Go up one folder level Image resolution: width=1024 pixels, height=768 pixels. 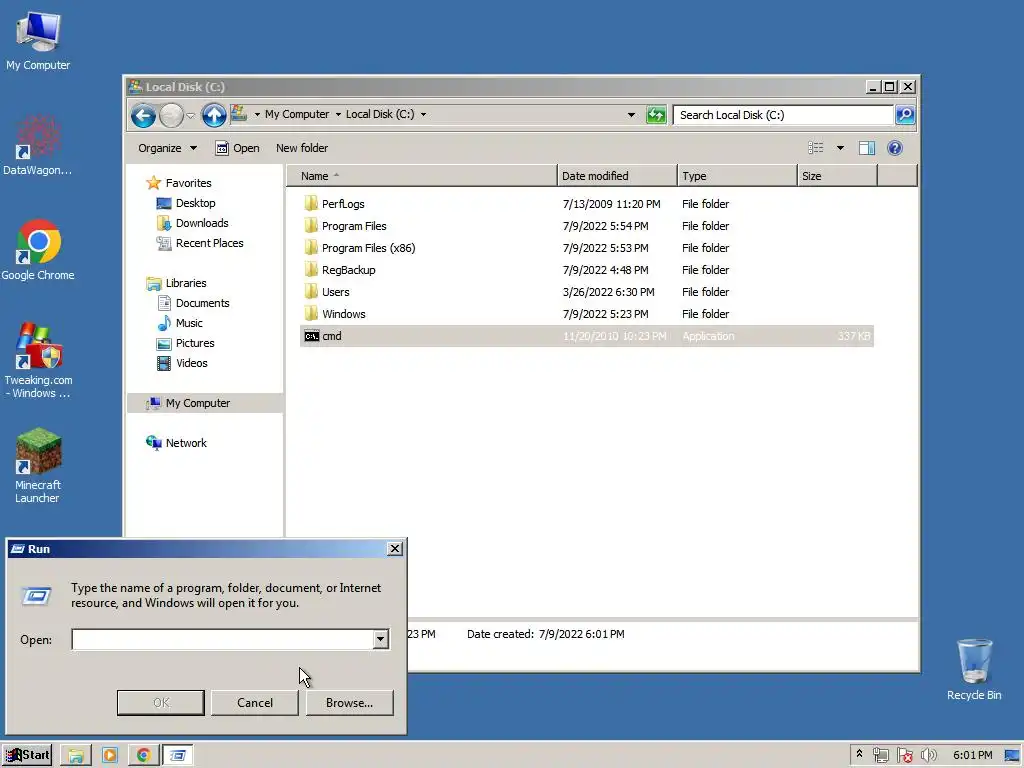point(214,116)
